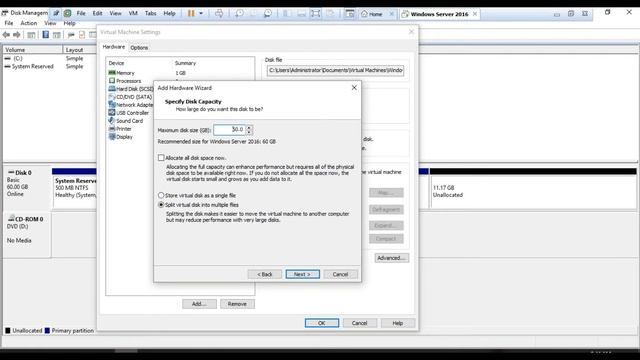This screenshot has height=360, width=640.
Task: Switch to Options tab in Virtual Machine Settings
Action: (x=139, y=48)
